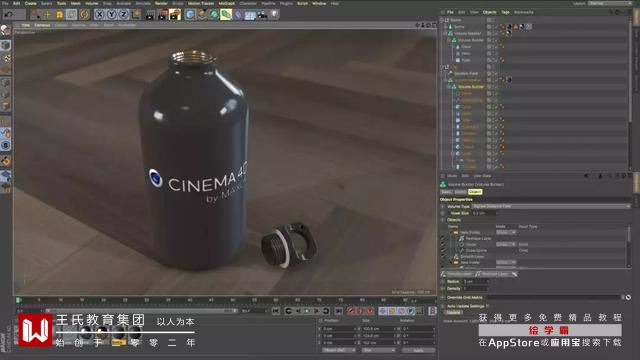Click the Reshape Layer button
This screenshot has width=640, height=360.
[x=492, y=274]
